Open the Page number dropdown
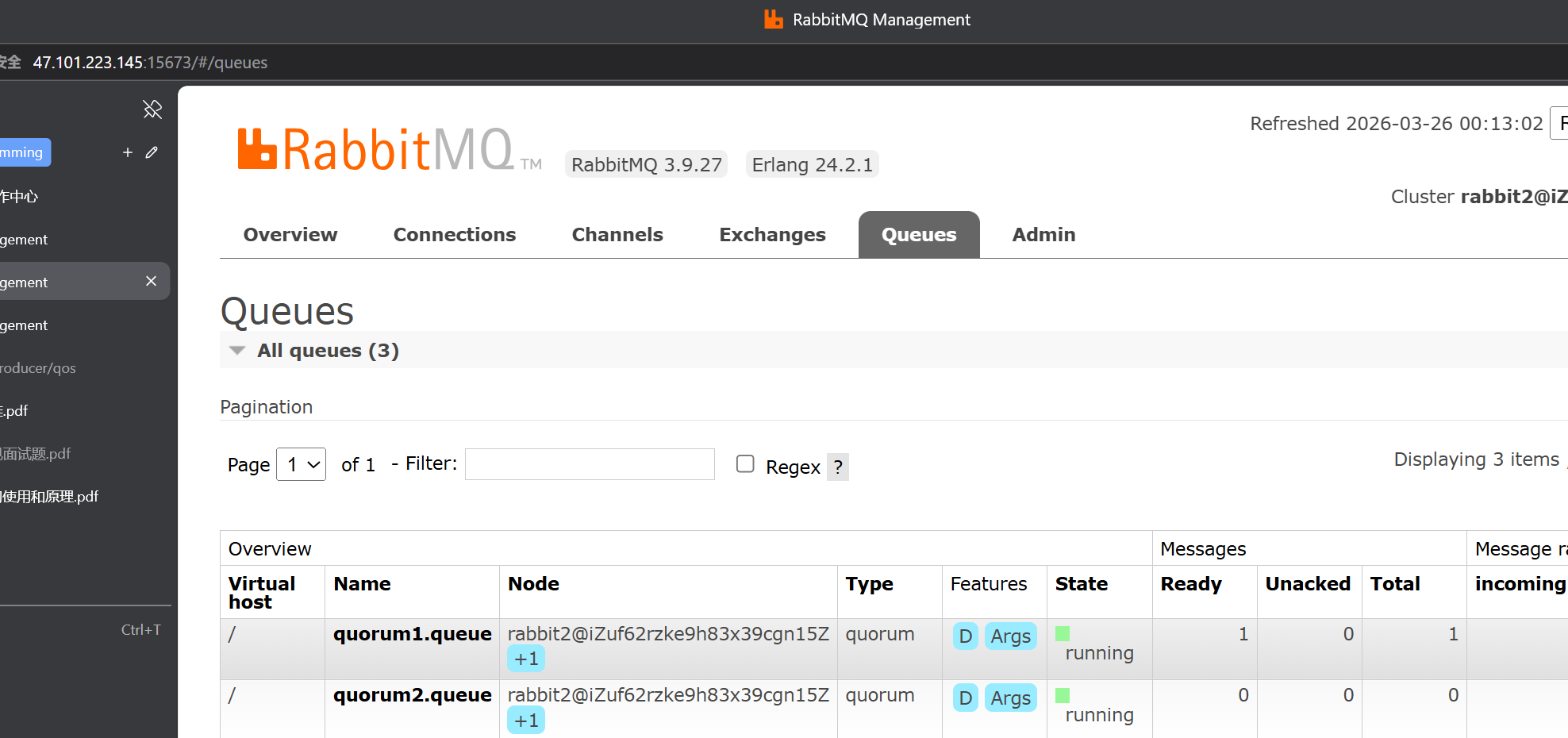This screenshot has width=1568, height=738. coord(301,464)
